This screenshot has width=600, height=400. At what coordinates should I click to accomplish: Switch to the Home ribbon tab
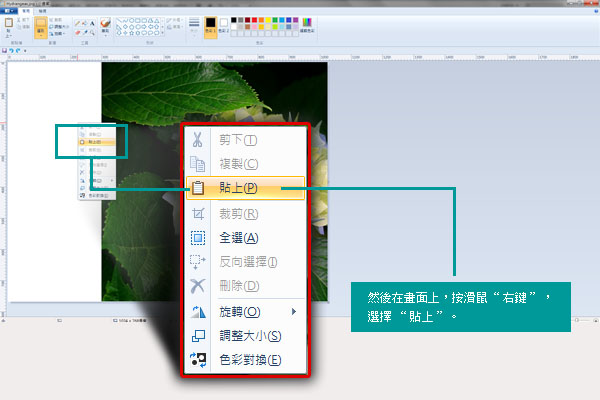(26, 11)
